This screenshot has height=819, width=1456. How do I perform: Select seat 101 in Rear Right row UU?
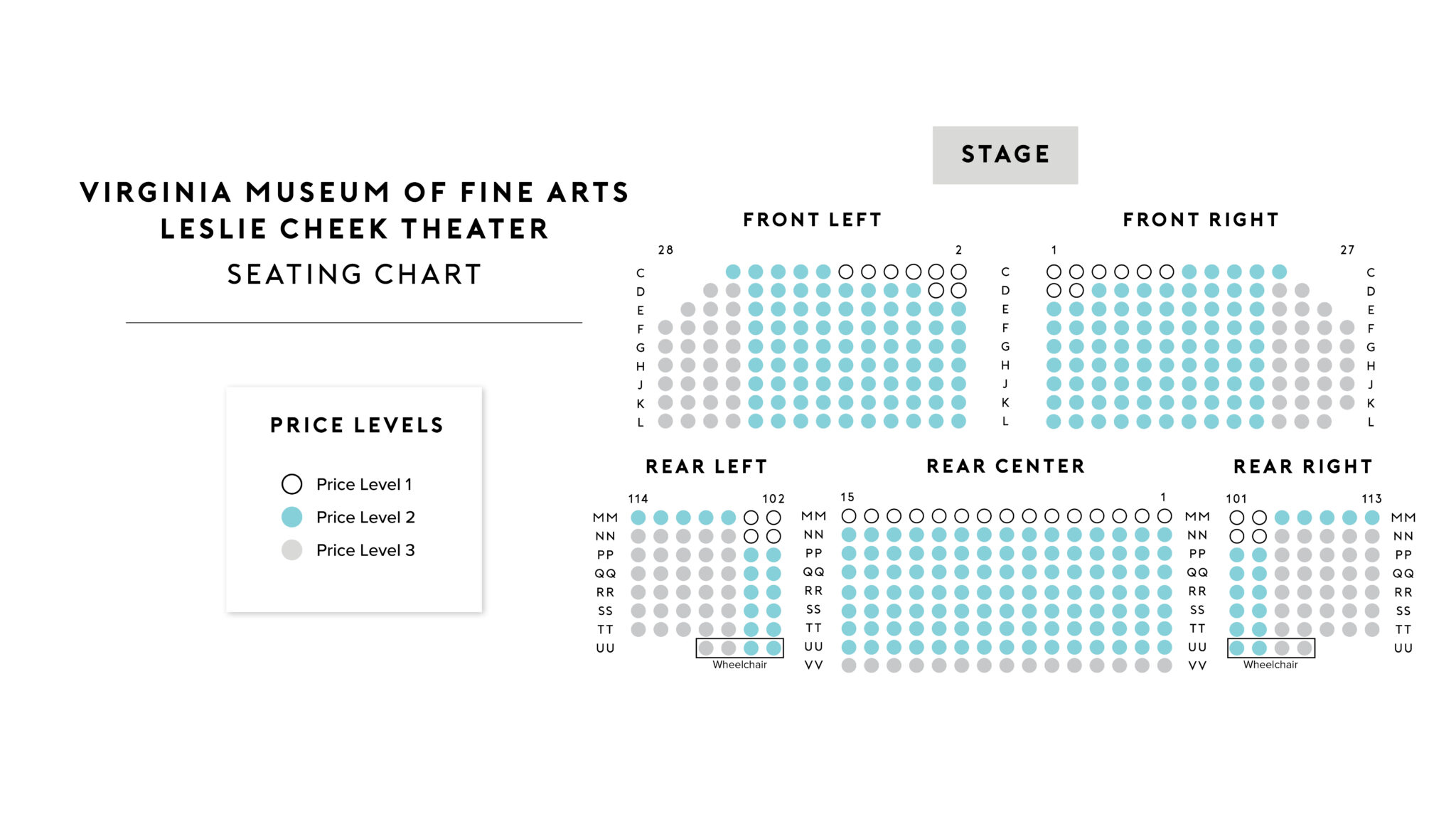tap(1237, 648)
